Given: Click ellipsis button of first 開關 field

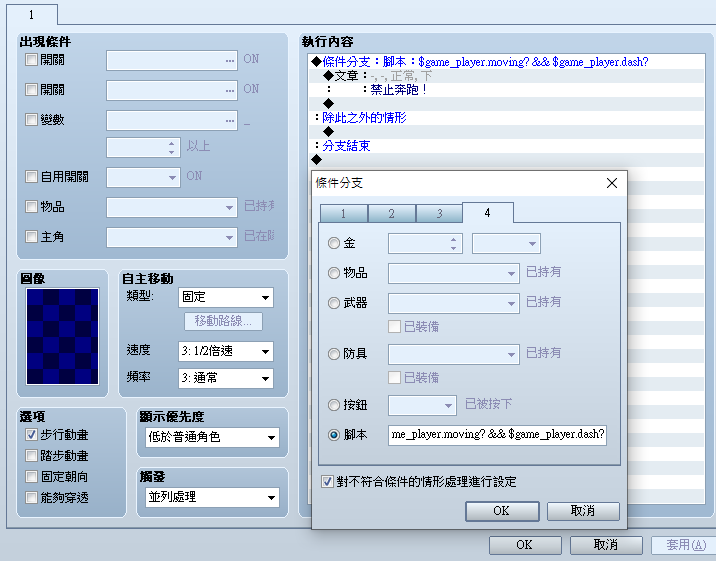Looking at the screenshot, I should coord(229,60).
